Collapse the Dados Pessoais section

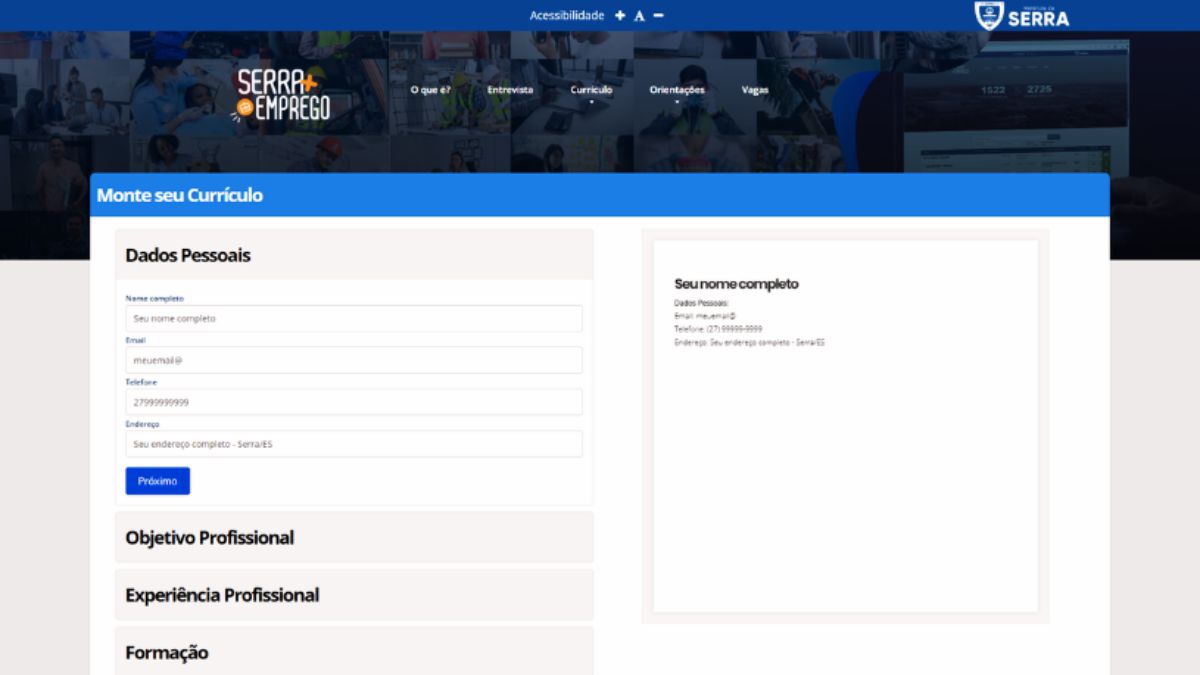tap(354, 255)
